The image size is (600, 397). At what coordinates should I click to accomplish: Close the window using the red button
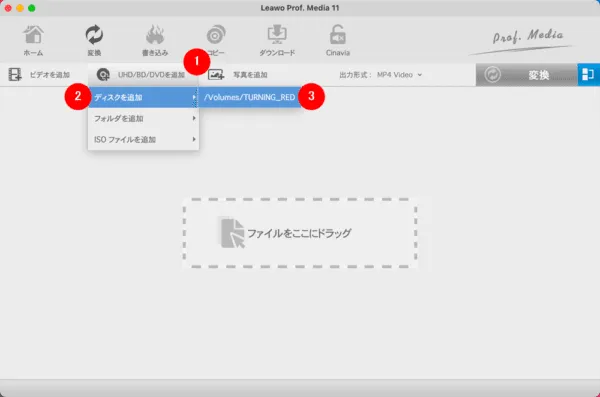click(x=8, y=8)
